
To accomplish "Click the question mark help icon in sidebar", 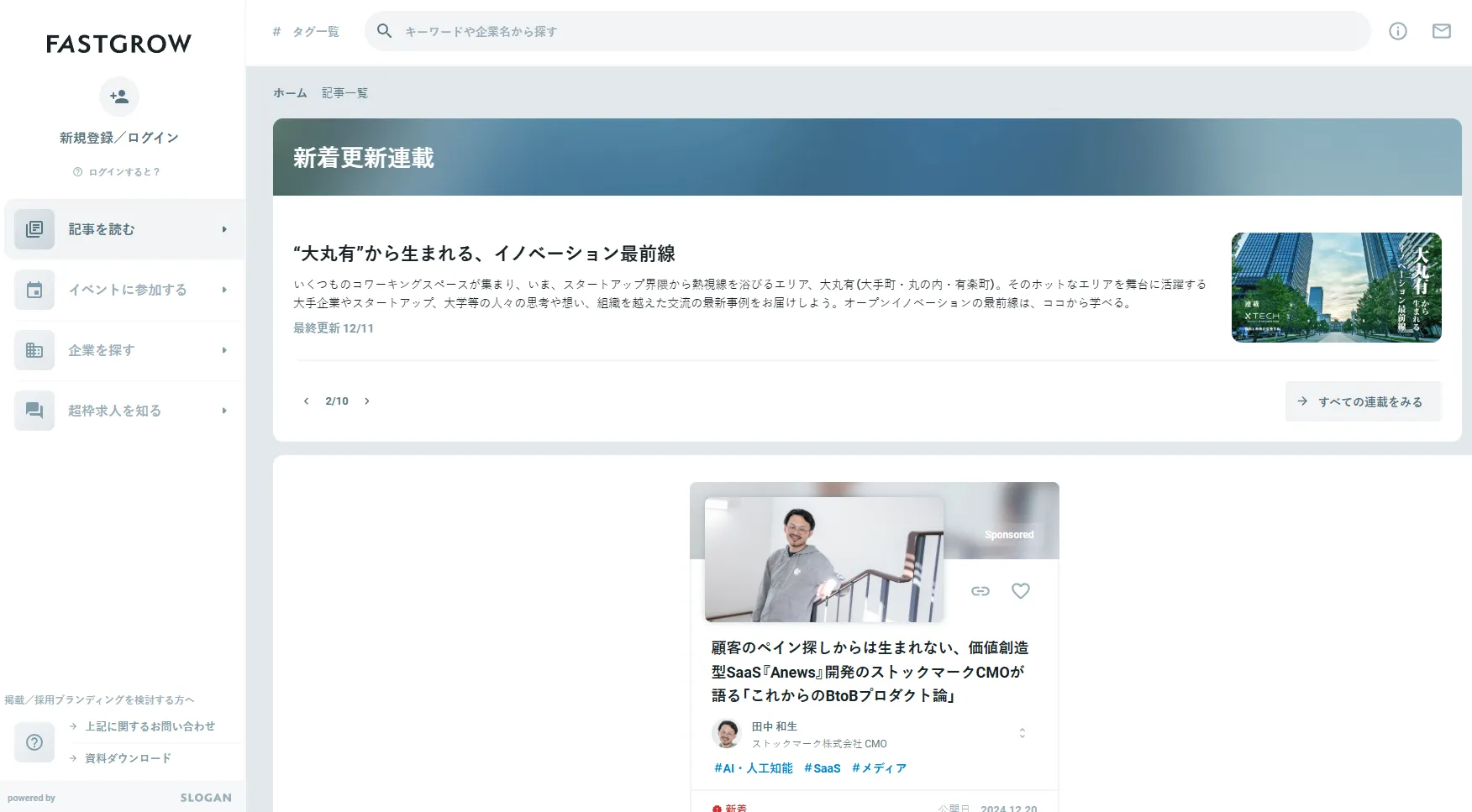I will [34, 742].
